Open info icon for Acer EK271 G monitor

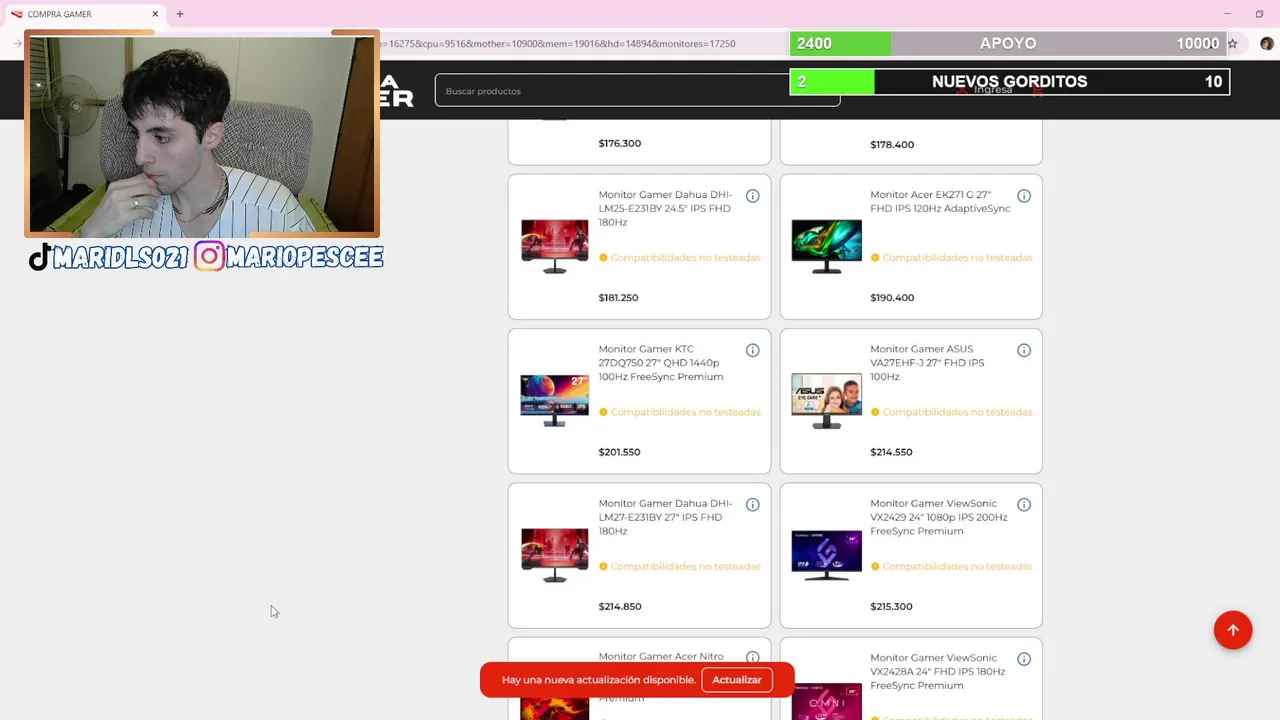[1024, 196]
